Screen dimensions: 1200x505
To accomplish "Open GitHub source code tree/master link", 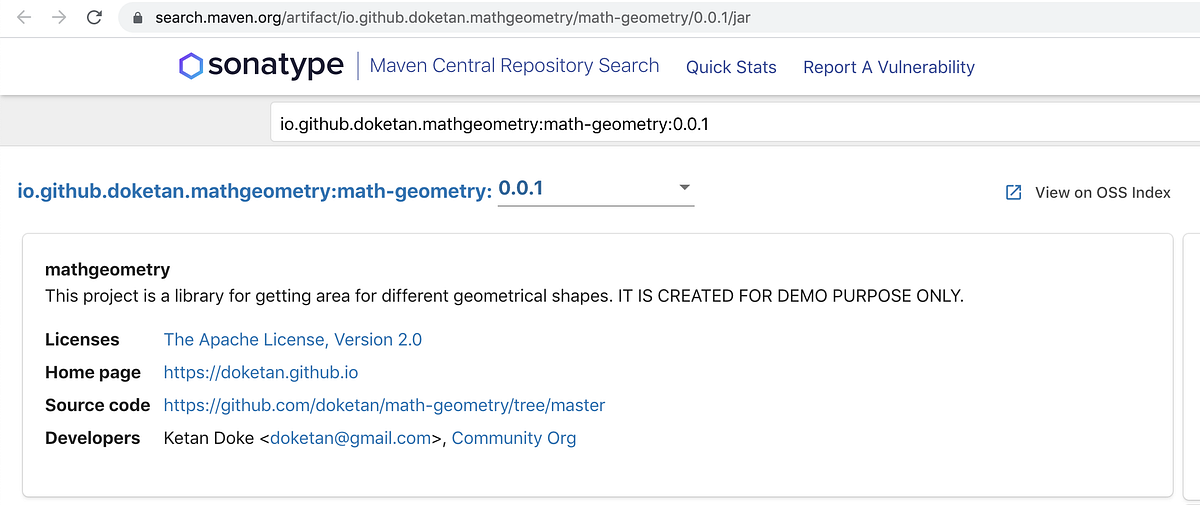I will point(384,406).
